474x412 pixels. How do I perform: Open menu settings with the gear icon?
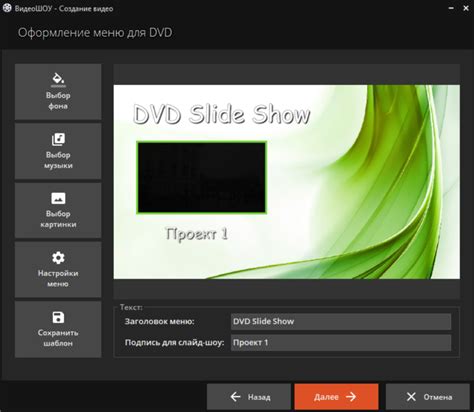coord(58,258)
